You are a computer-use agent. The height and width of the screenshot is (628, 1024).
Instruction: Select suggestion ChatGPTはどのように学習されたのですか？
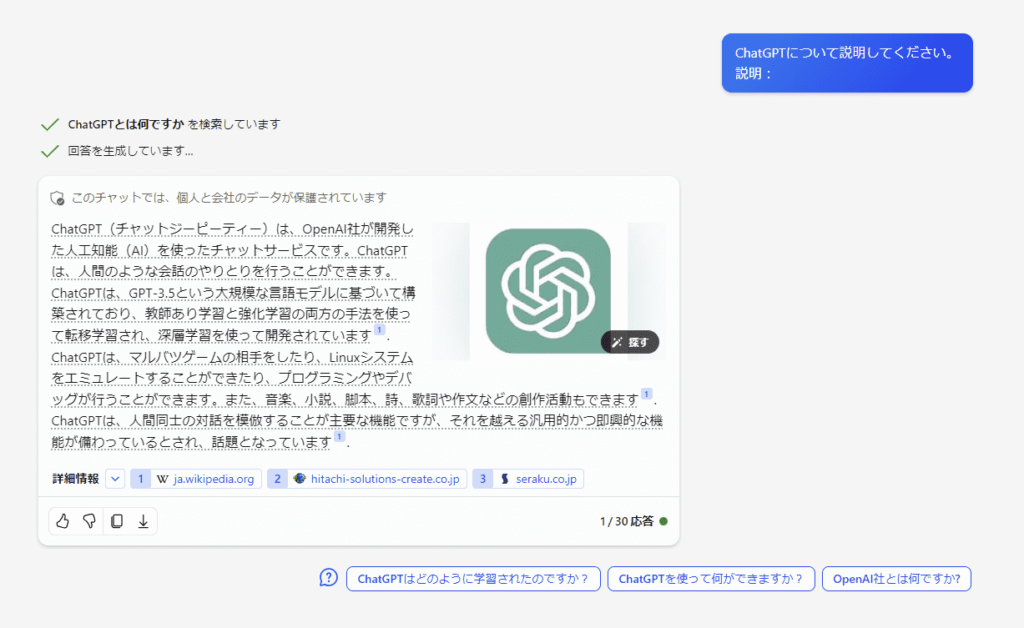point(473,578)
